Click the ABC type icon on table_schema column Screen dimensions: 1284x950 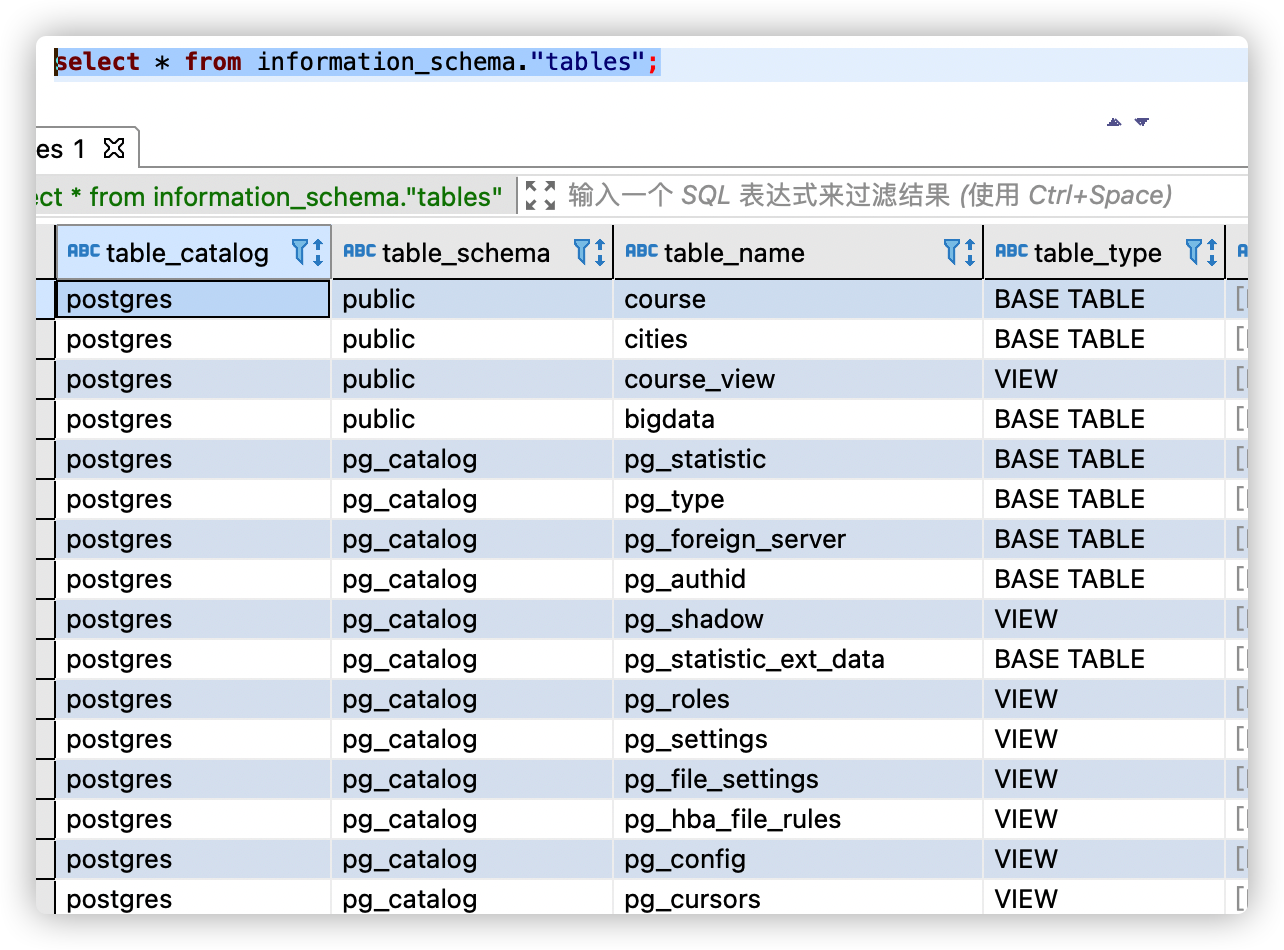pos(358,253)
